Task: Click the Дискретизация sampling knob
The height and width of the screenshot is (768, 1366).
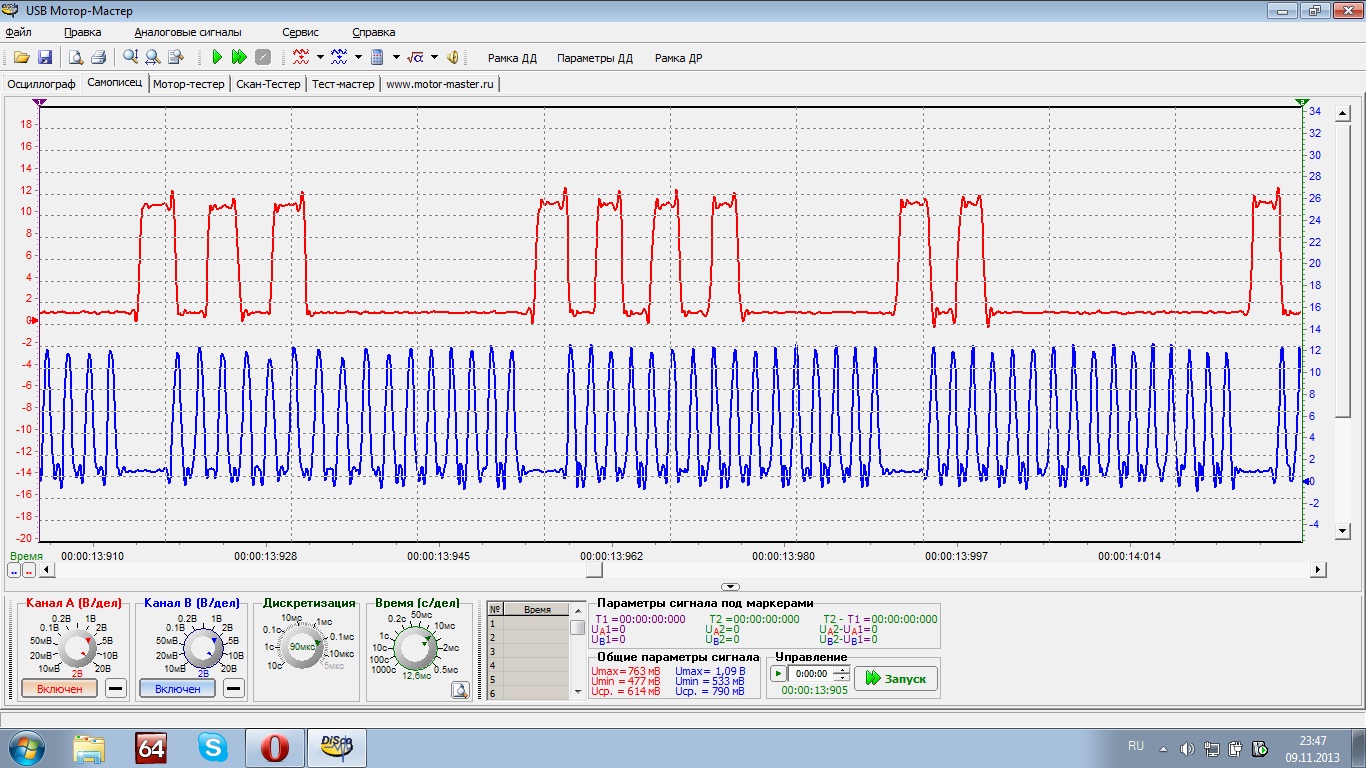Action: click(x=302, y=648)
